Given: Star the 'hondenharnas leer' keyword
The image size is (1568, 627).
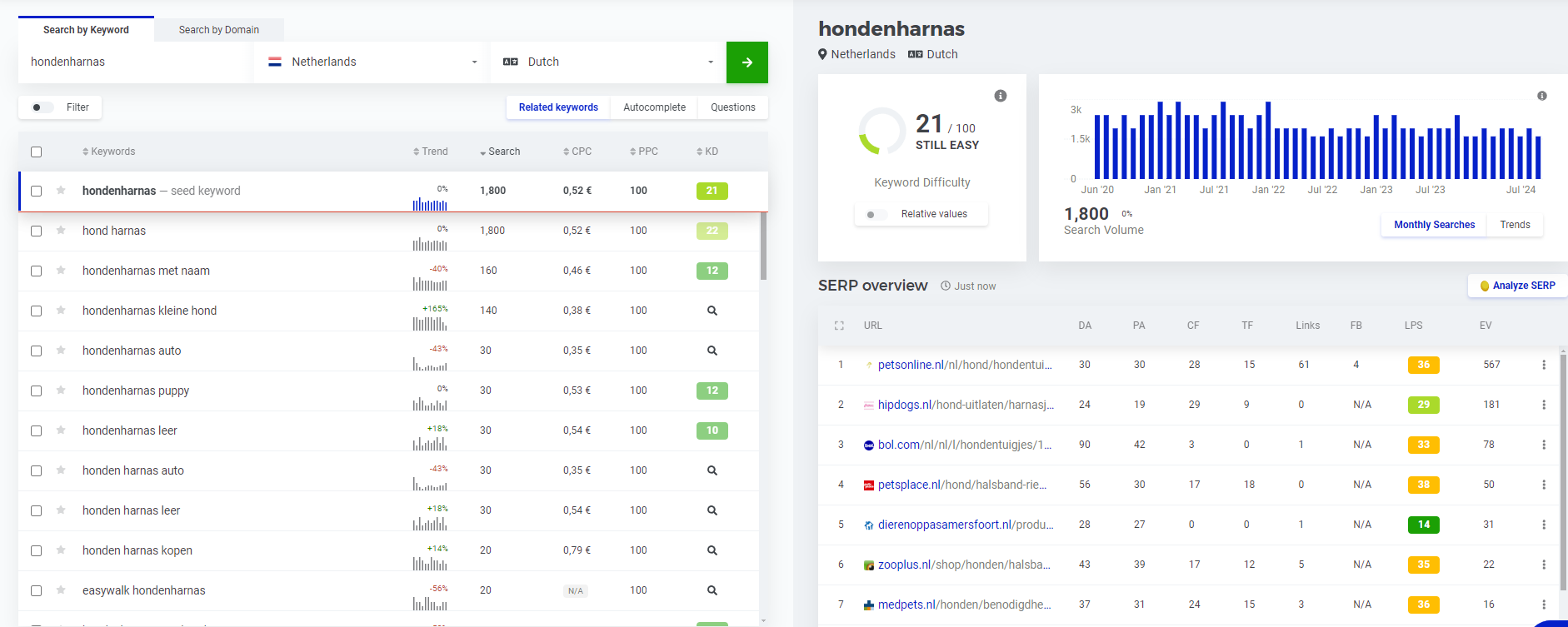Looking at the screenshot, I should [x=61, y=430].
